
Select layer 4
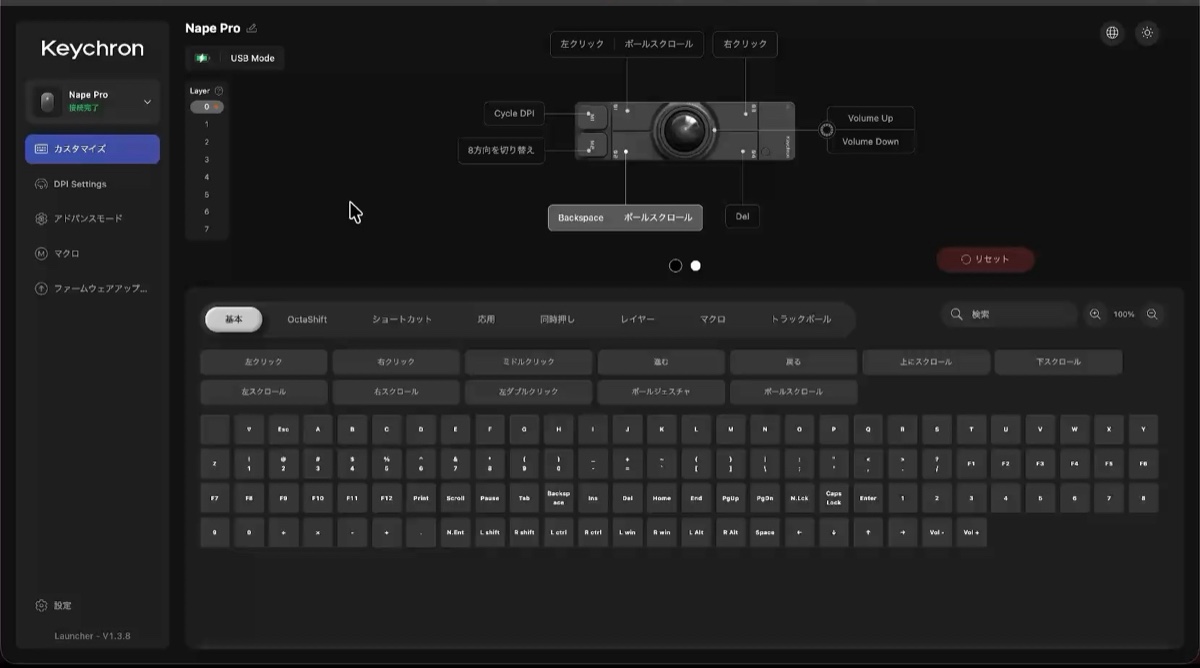click(207, 177)
